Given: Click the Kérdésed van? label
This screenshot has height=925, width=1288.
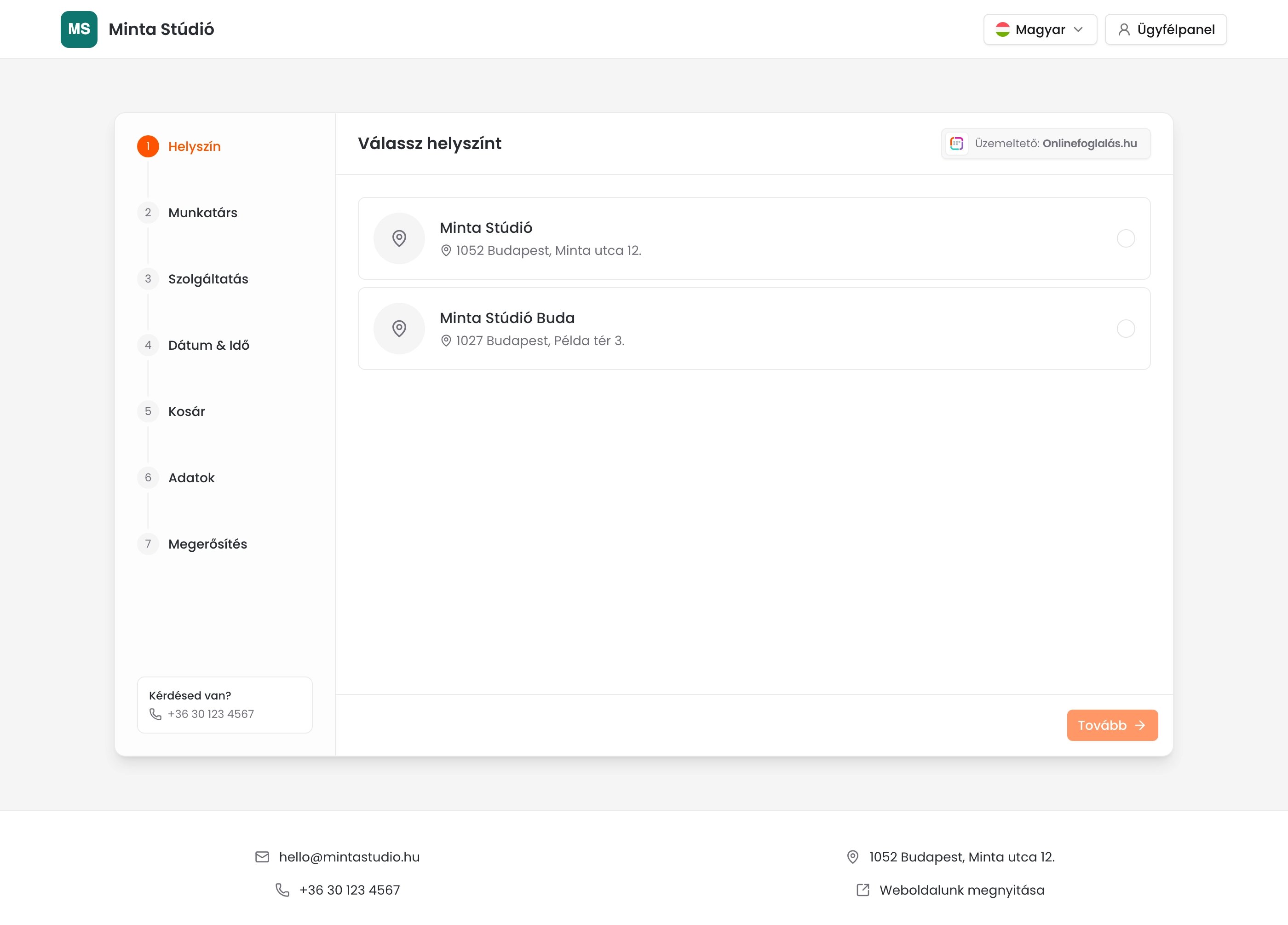Looking at the screenshot, I should [x=190, y=695].
